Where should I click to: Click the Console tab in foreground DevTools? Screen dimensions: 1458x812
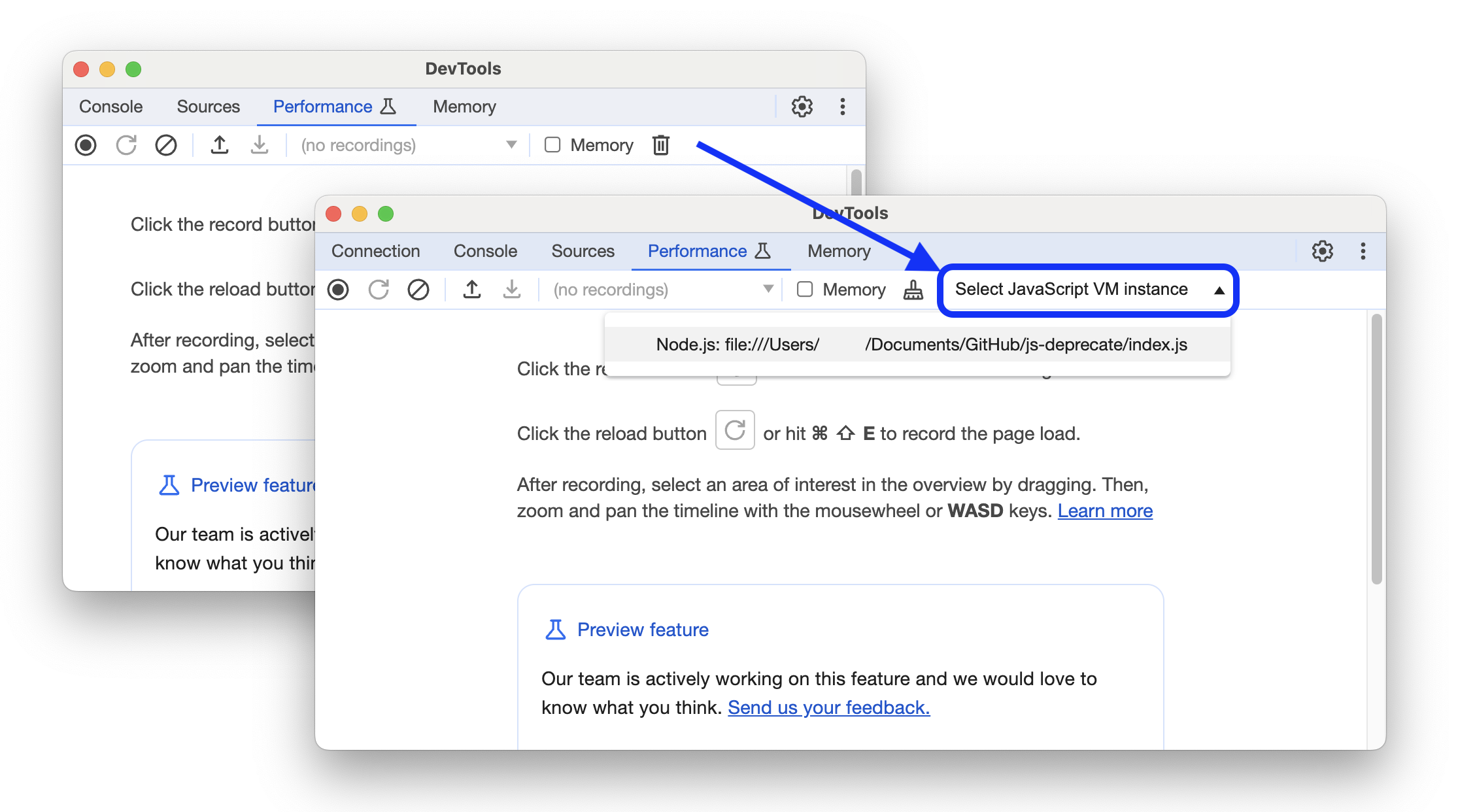coord(484,251)
